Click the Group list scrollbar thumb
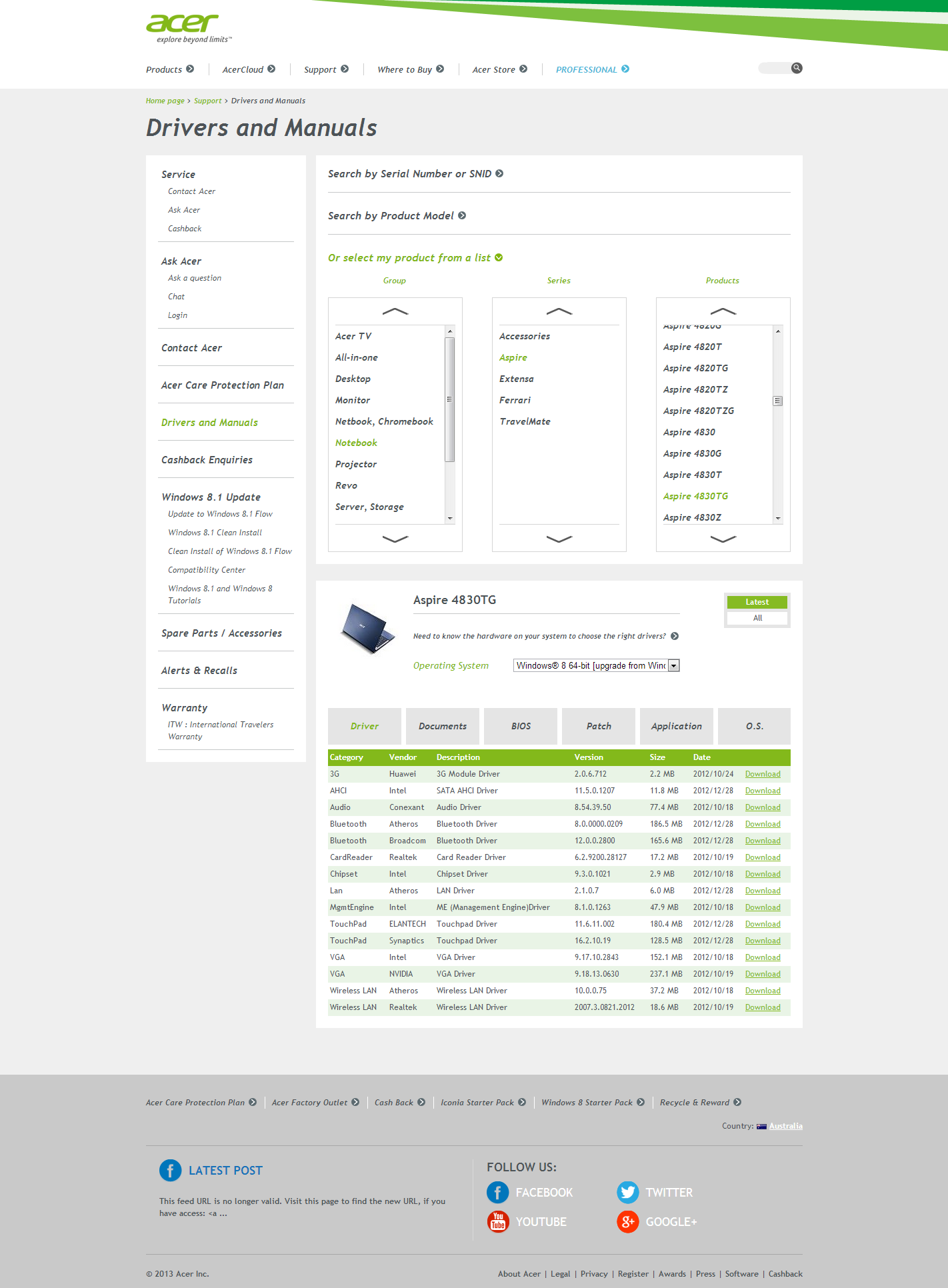The width and height of the screenshot is (948, 1288). (x=450, y=399)
